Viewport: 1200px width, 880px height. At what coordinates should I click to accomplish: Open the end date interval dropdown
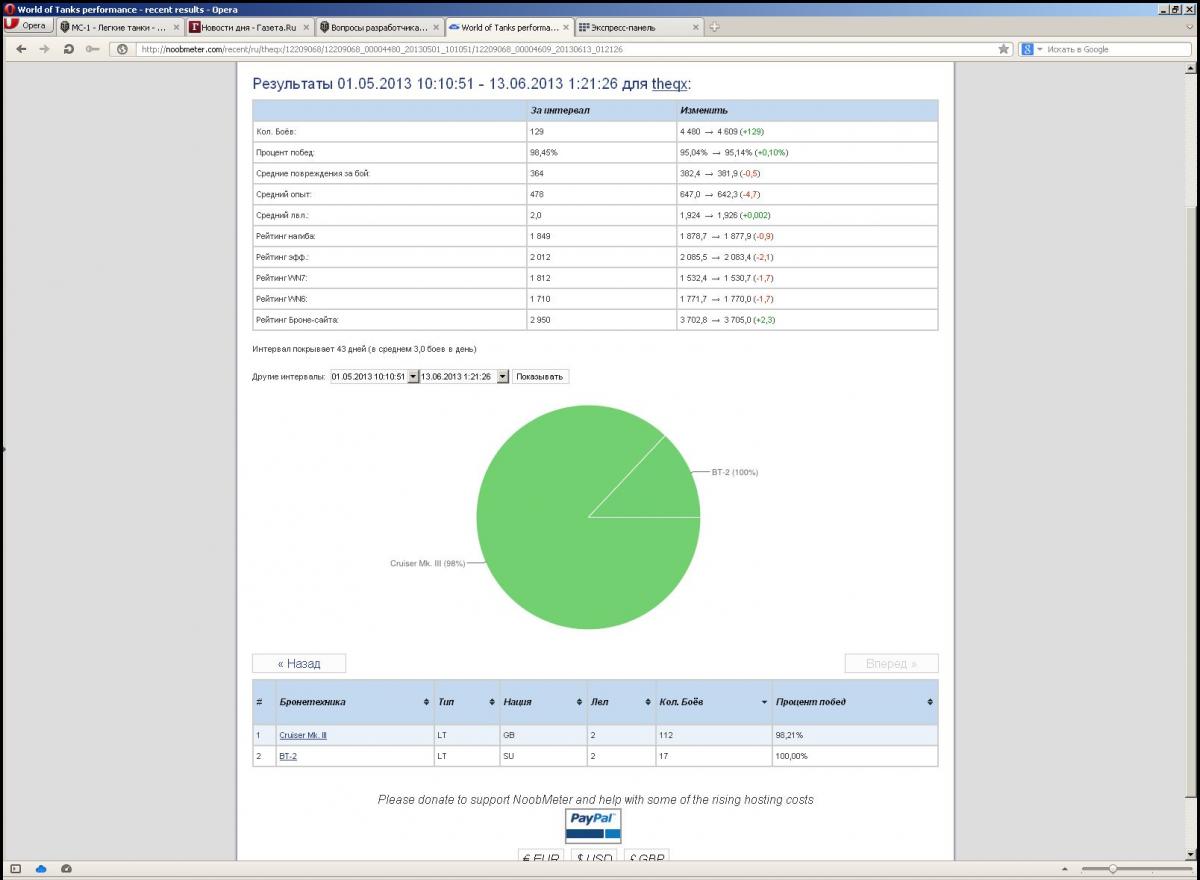pyautogui.click(x=502, y=377)
